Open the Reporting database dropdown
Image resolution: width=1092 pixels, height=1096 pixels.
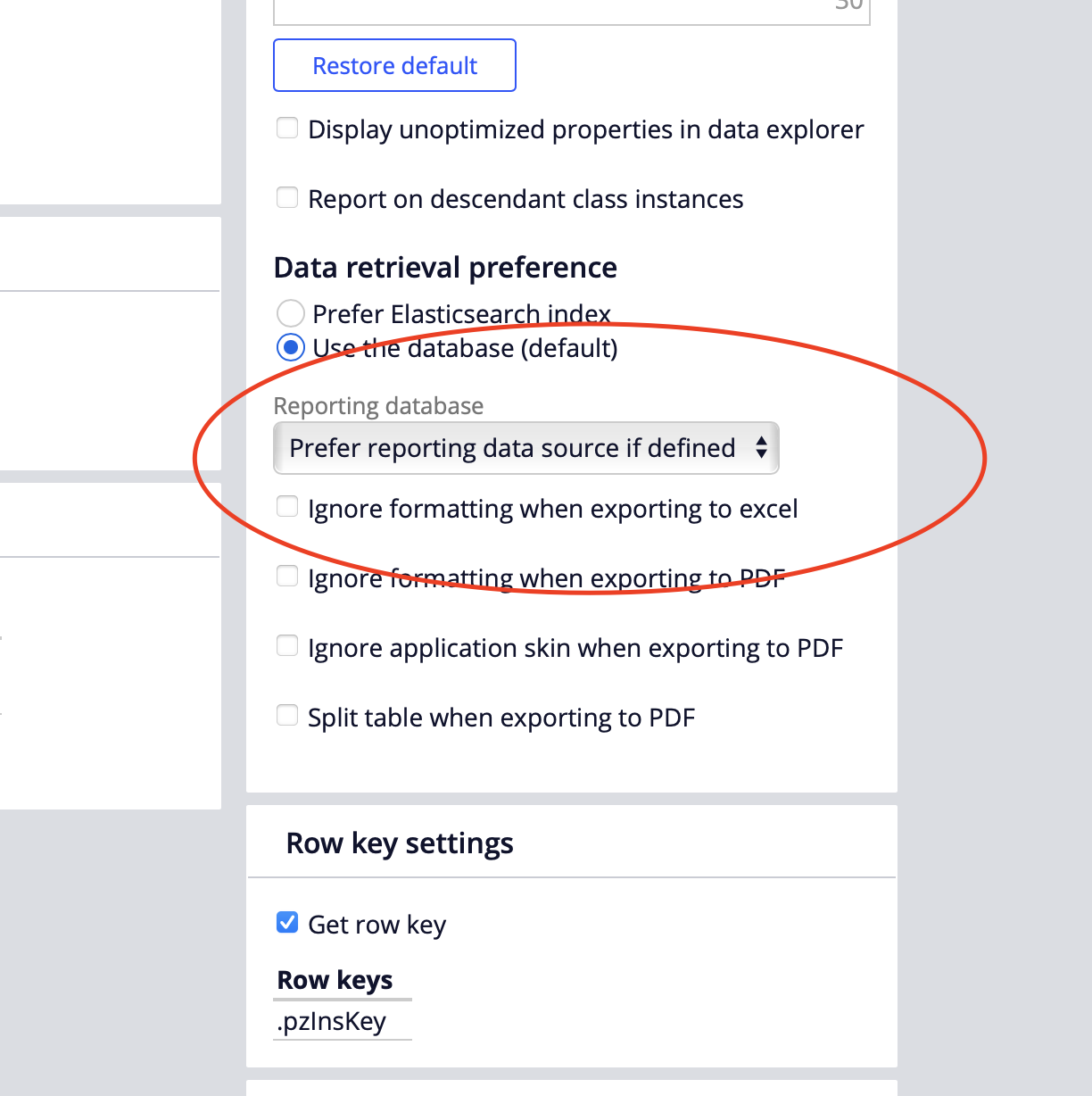pyautogui.click(x=525, y=448)
